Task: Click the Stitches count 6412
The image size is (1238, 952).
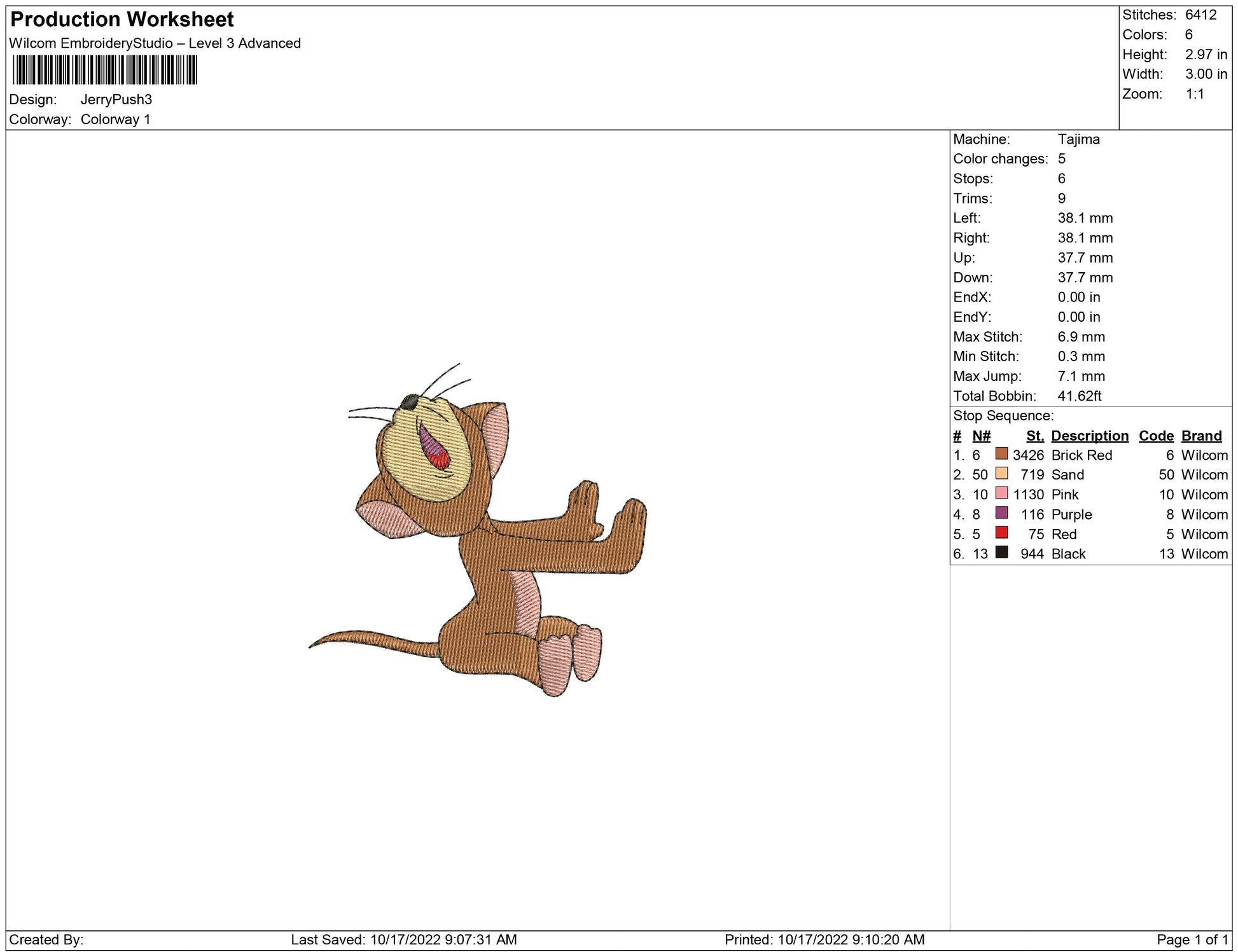Action: [1200, 15]
